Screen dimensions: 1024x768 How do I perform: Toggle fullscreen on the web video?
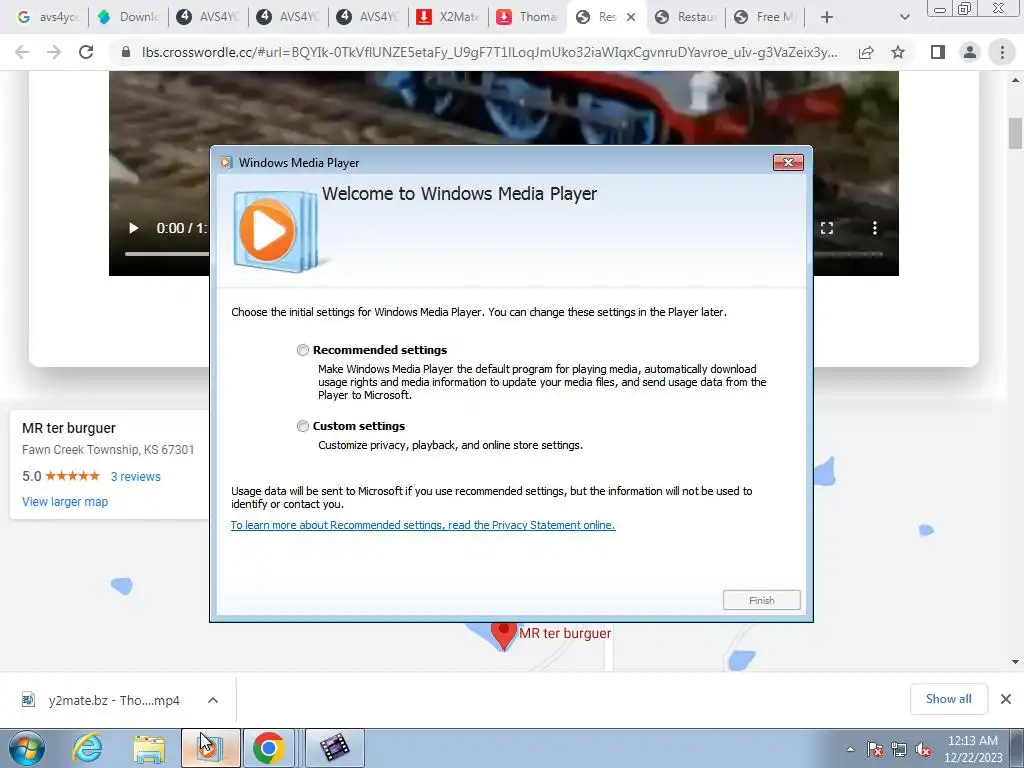point(827,228)
